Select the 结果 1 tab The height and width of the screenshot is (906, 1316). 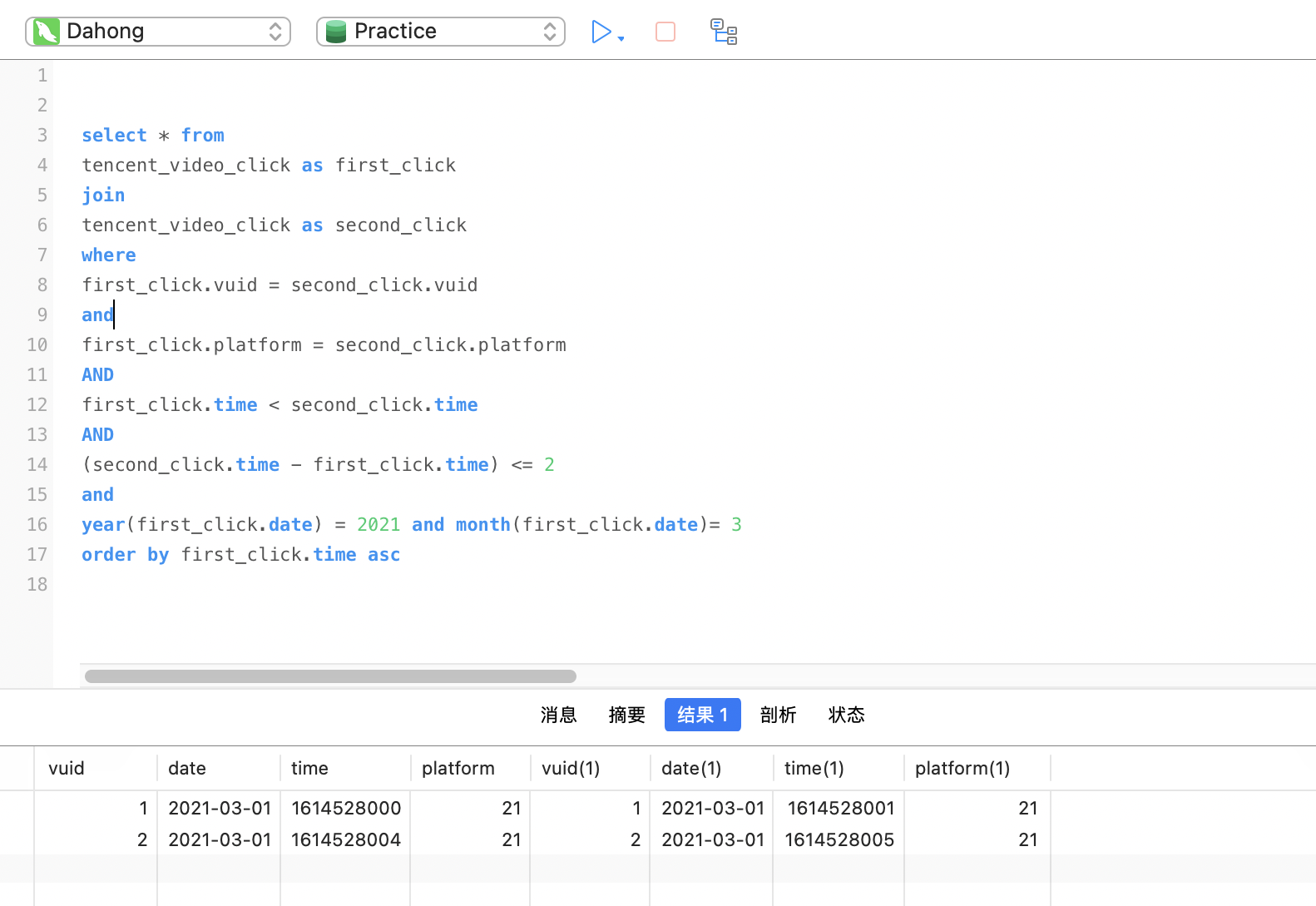pos(703,715)
